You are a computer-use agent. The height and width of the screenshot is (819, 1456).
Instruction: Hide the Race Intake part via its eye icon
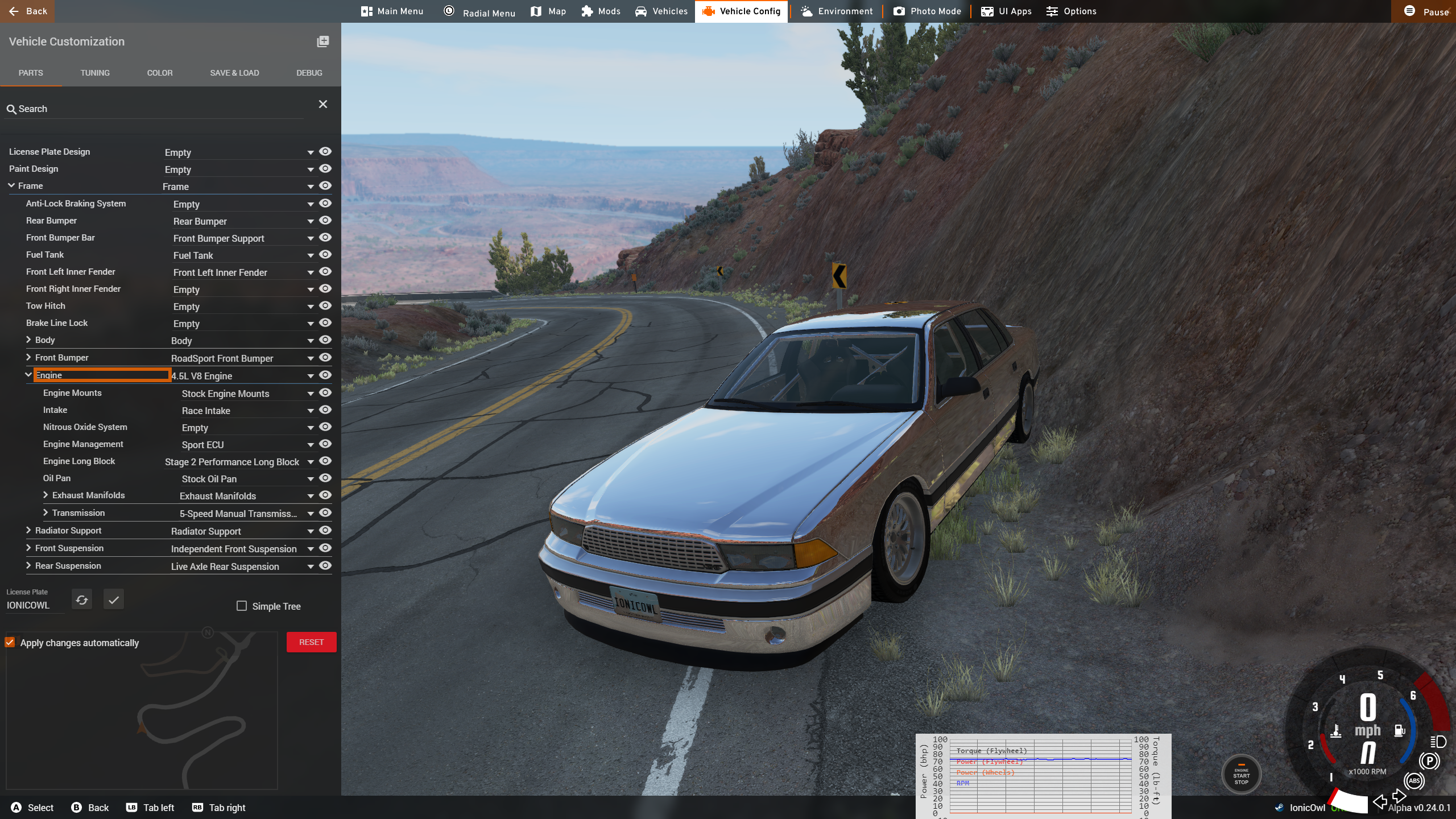point(325,410)
